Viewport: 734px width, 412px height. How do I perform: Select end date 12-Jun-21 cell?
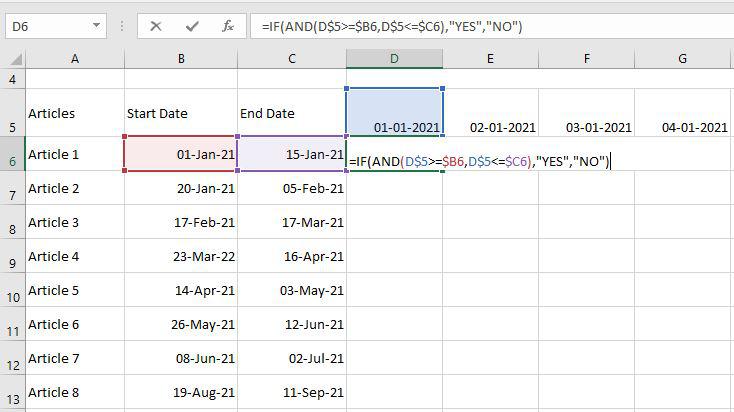pos(292,324)
